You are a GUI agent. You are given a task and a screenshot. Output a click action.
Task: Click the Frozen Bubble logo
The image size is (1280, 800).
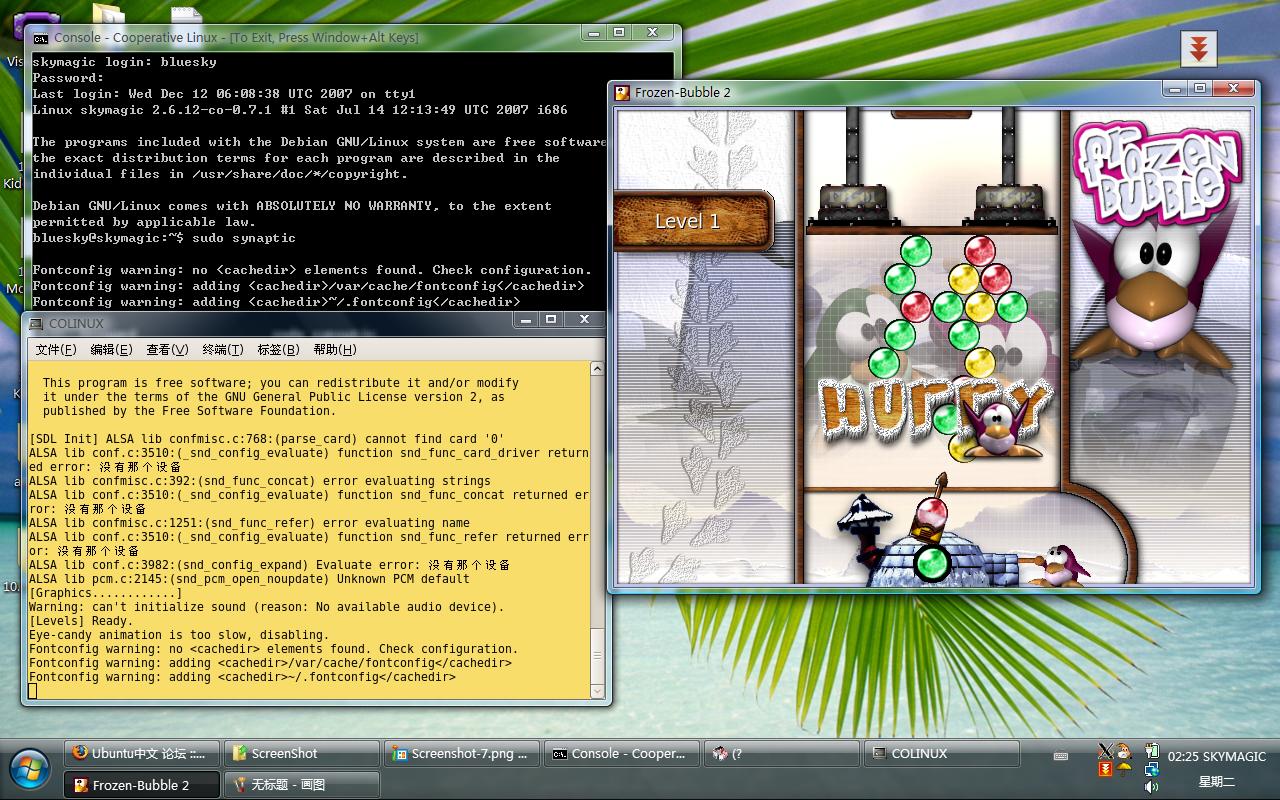tap(1159, 172)
